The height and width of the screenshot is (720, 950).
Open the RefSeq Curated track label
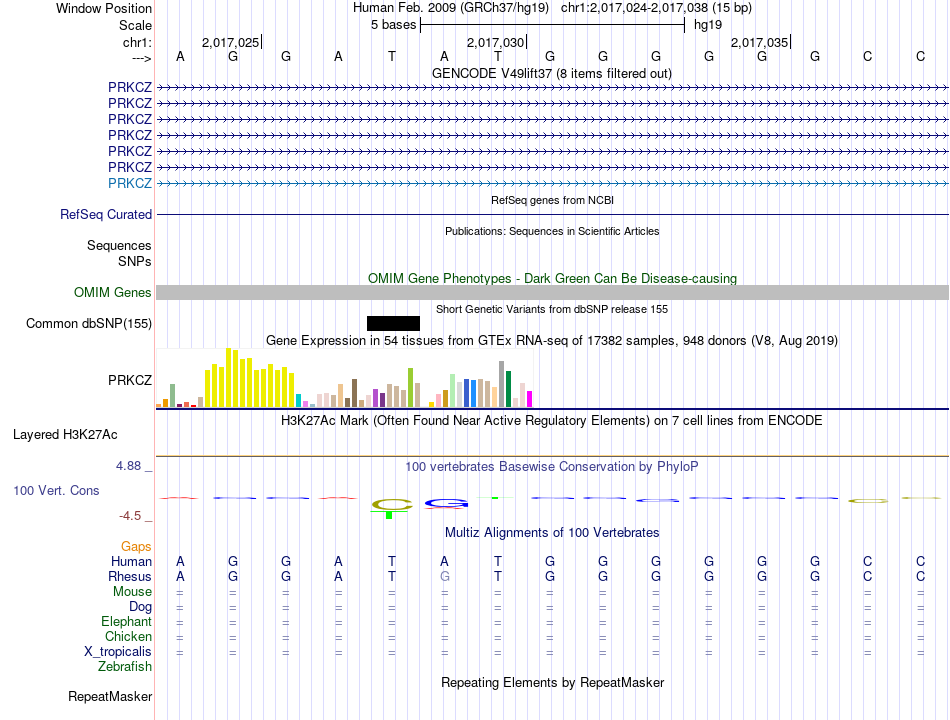[x=105, y=215]
